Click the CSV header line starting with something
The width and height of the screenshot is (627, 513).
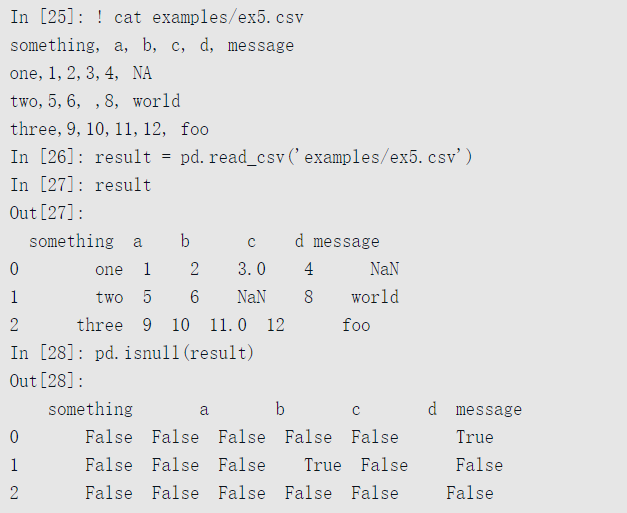click(152, 46)
